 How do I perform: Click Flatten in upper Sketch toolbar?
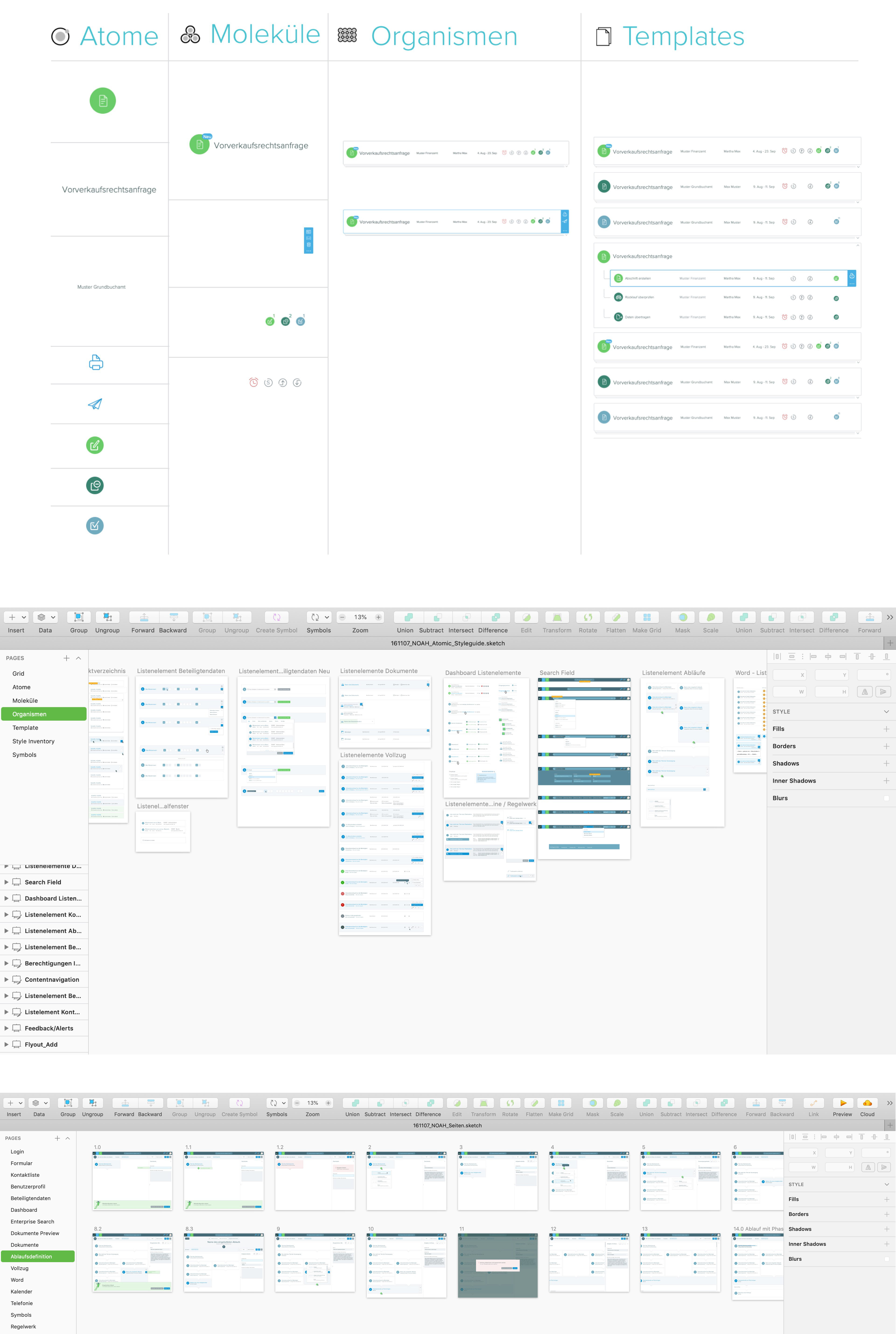616,617
